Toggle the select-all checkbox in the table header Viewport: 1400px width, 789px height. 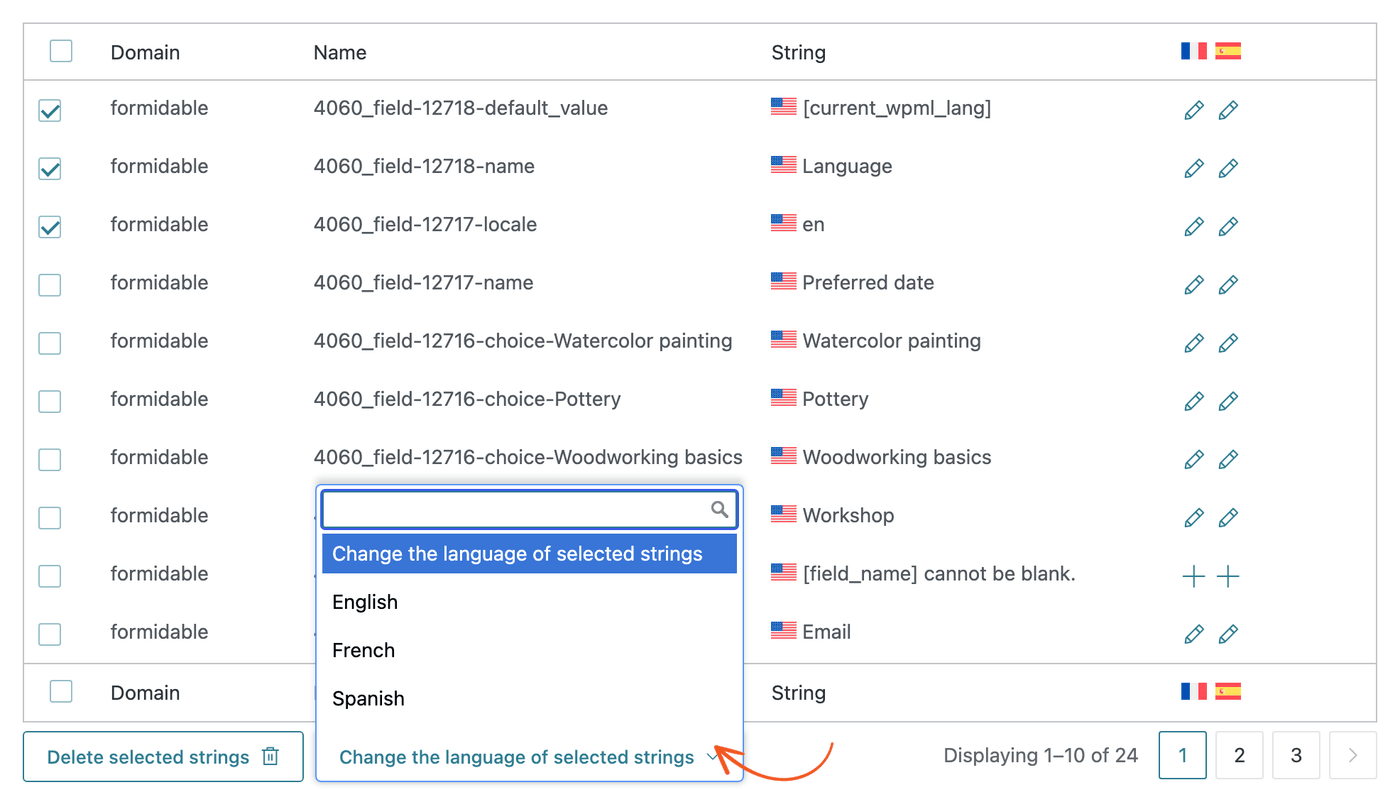coord(61,51)
